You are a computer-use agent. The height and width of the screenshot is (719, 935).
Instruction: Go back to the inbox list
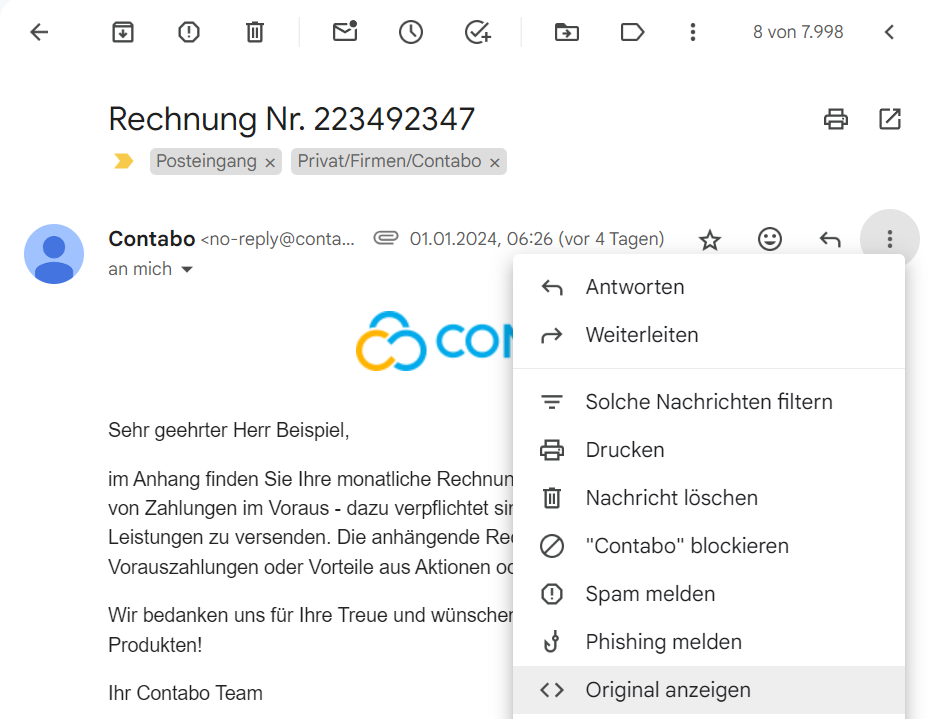click(39, 32)
